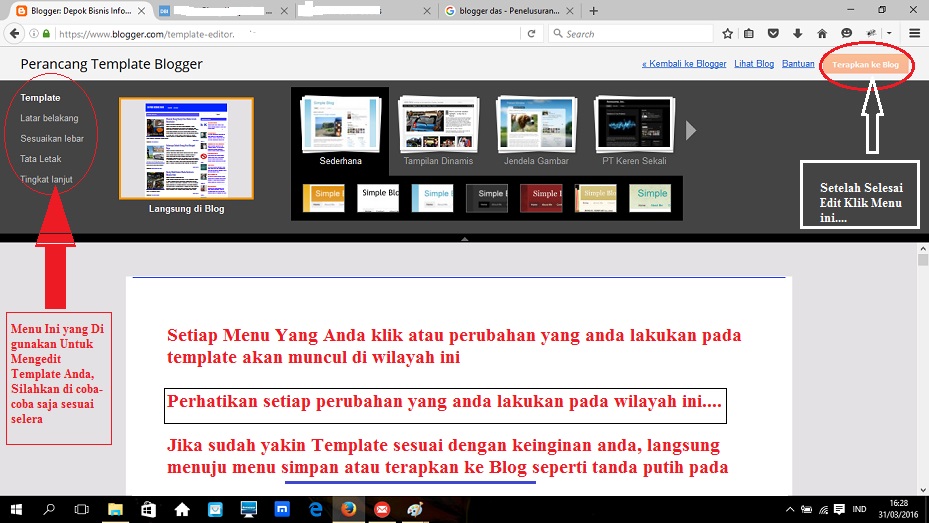Choose the PT Keren Sekali template
929x523 pixels.
pos(634,131)
